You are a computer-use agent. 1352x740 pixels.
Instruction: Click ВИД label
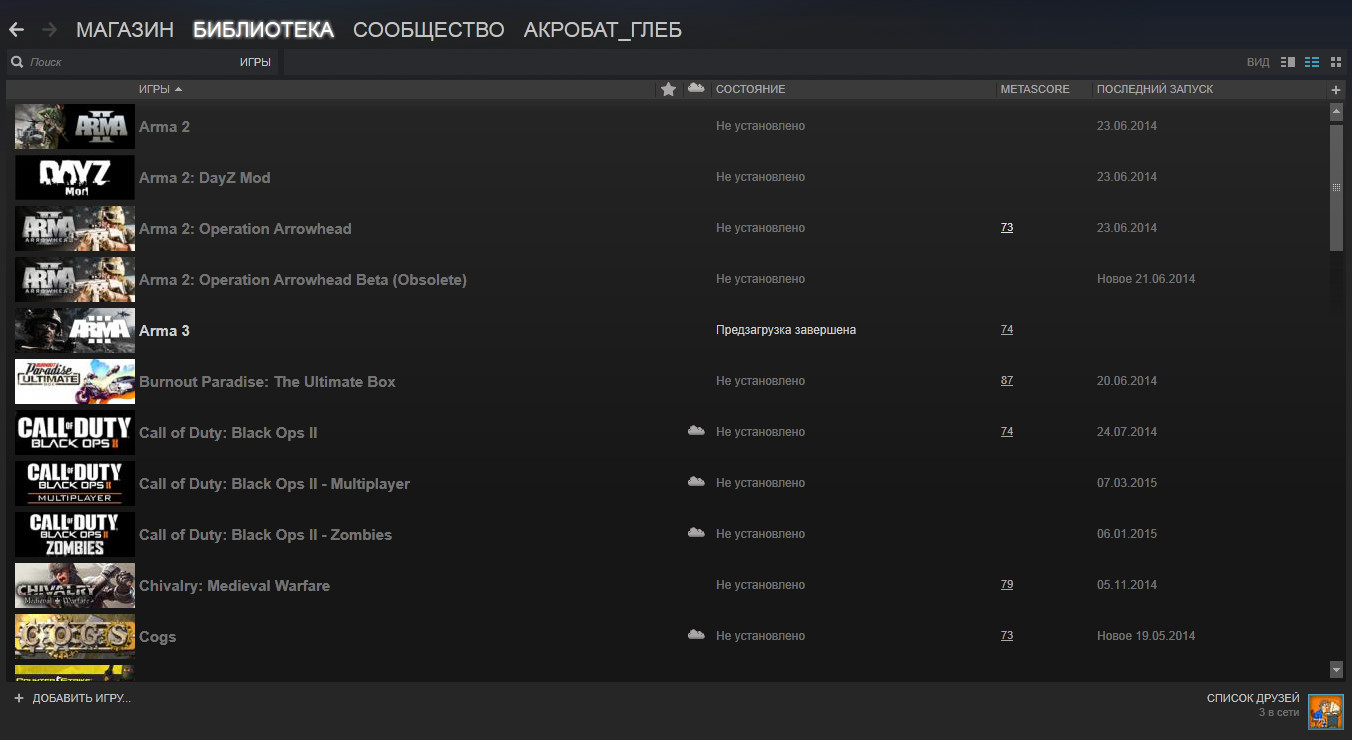click(1258, 62)
